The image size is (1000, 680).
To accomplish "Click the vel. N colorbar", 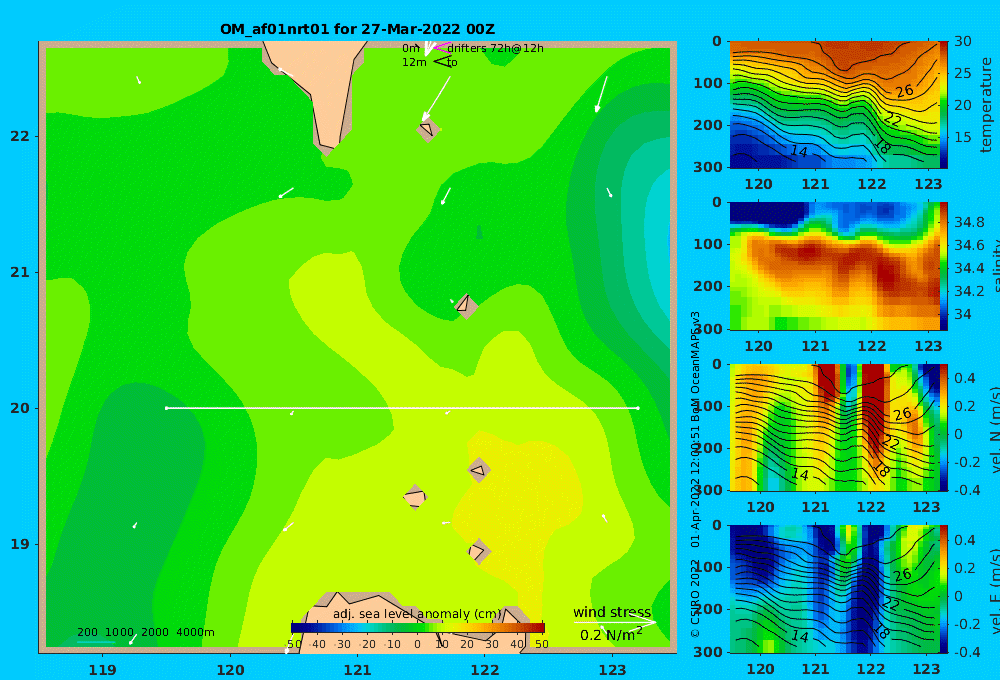I will pyautogui.click(x=944, y=427).
